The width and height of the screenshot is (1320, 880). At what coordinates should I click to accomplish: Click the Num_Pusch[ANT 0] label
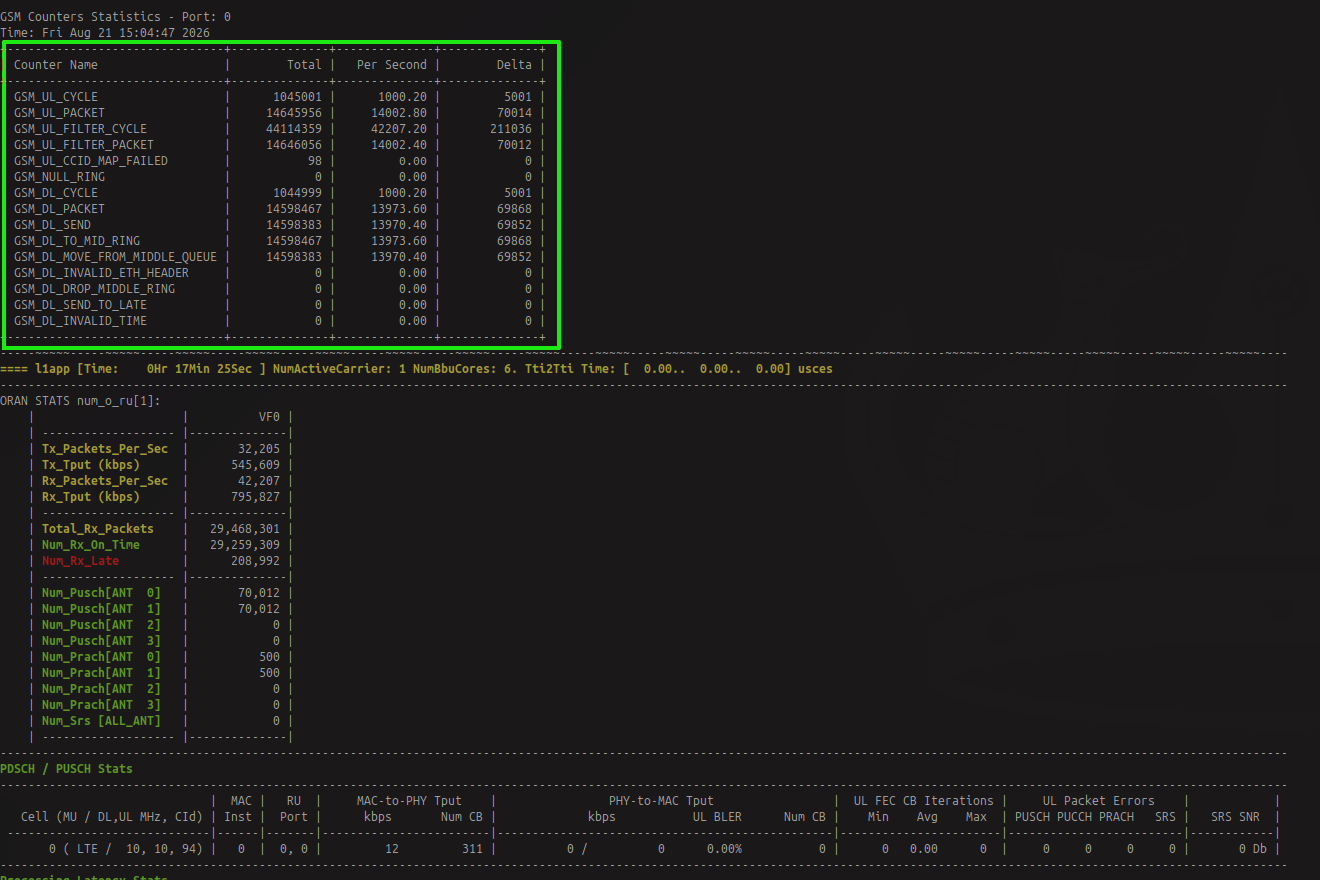[101, 593]
